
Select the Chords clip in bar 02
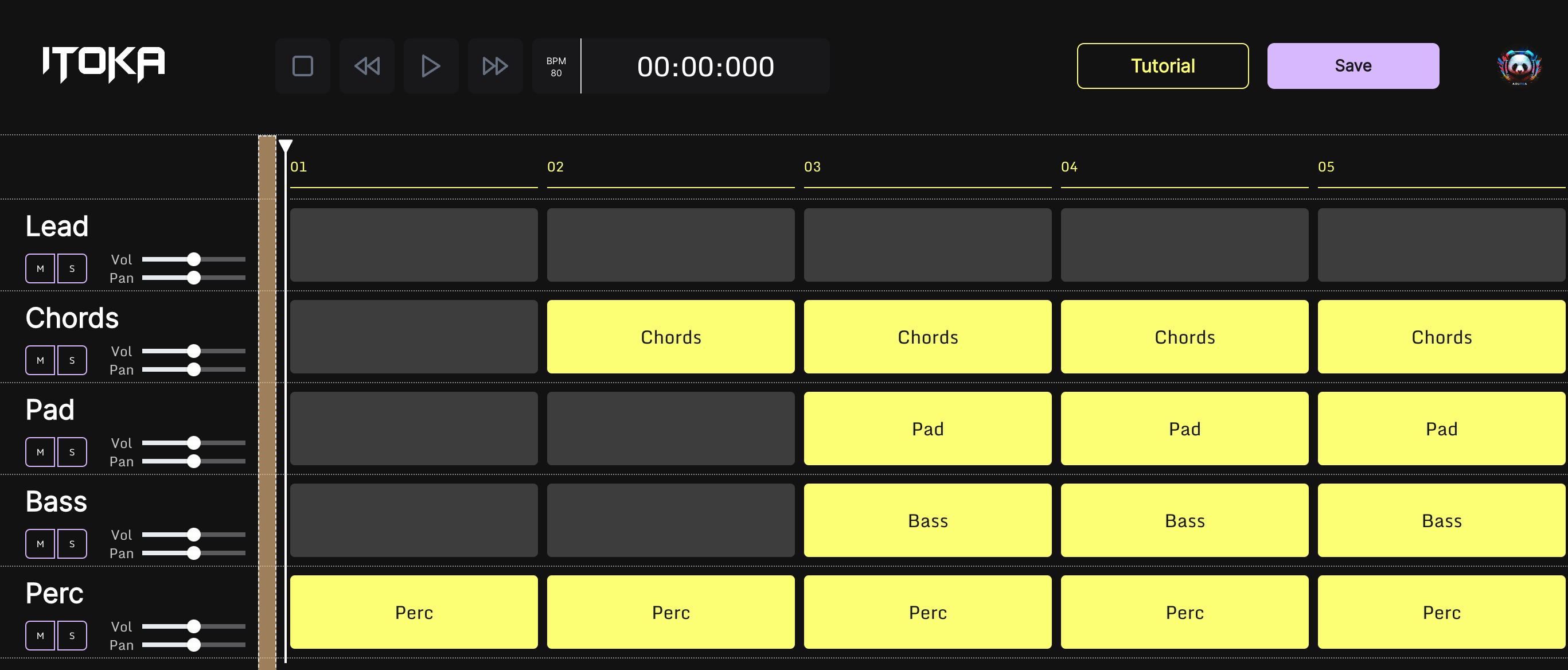[670, 337]
